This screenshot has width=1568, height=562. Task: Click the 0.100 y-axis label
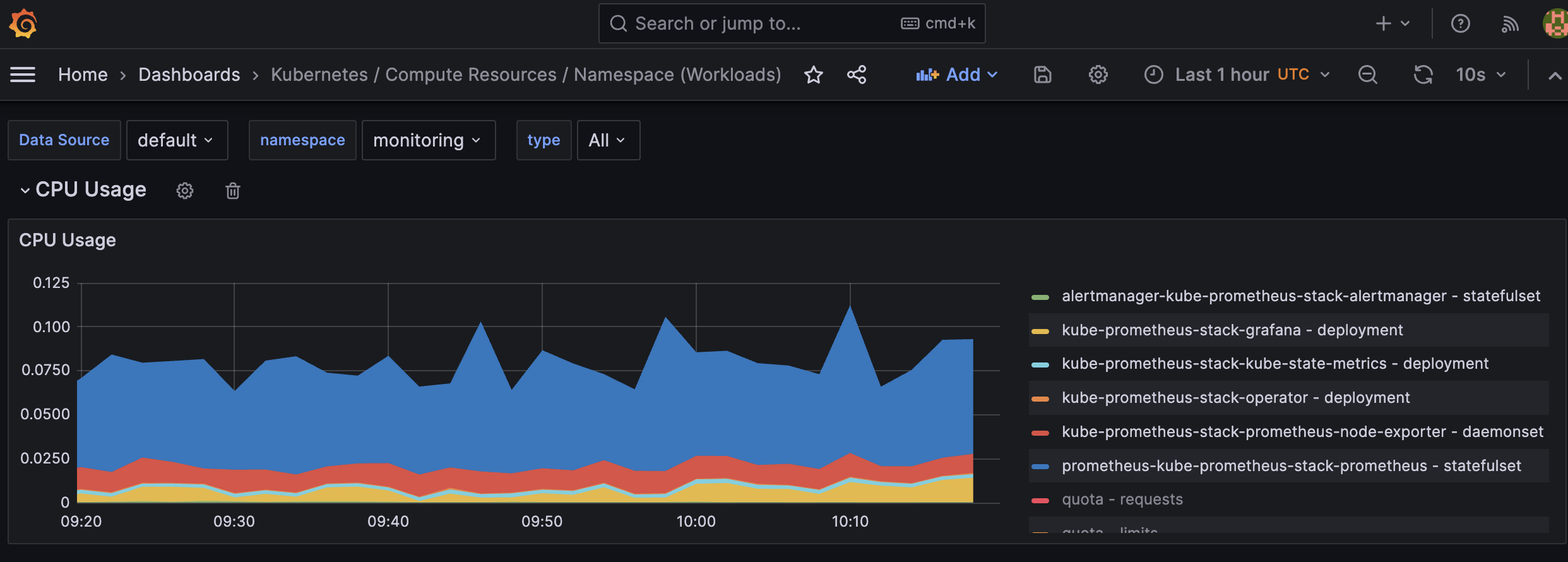click(x=52, y=327)
